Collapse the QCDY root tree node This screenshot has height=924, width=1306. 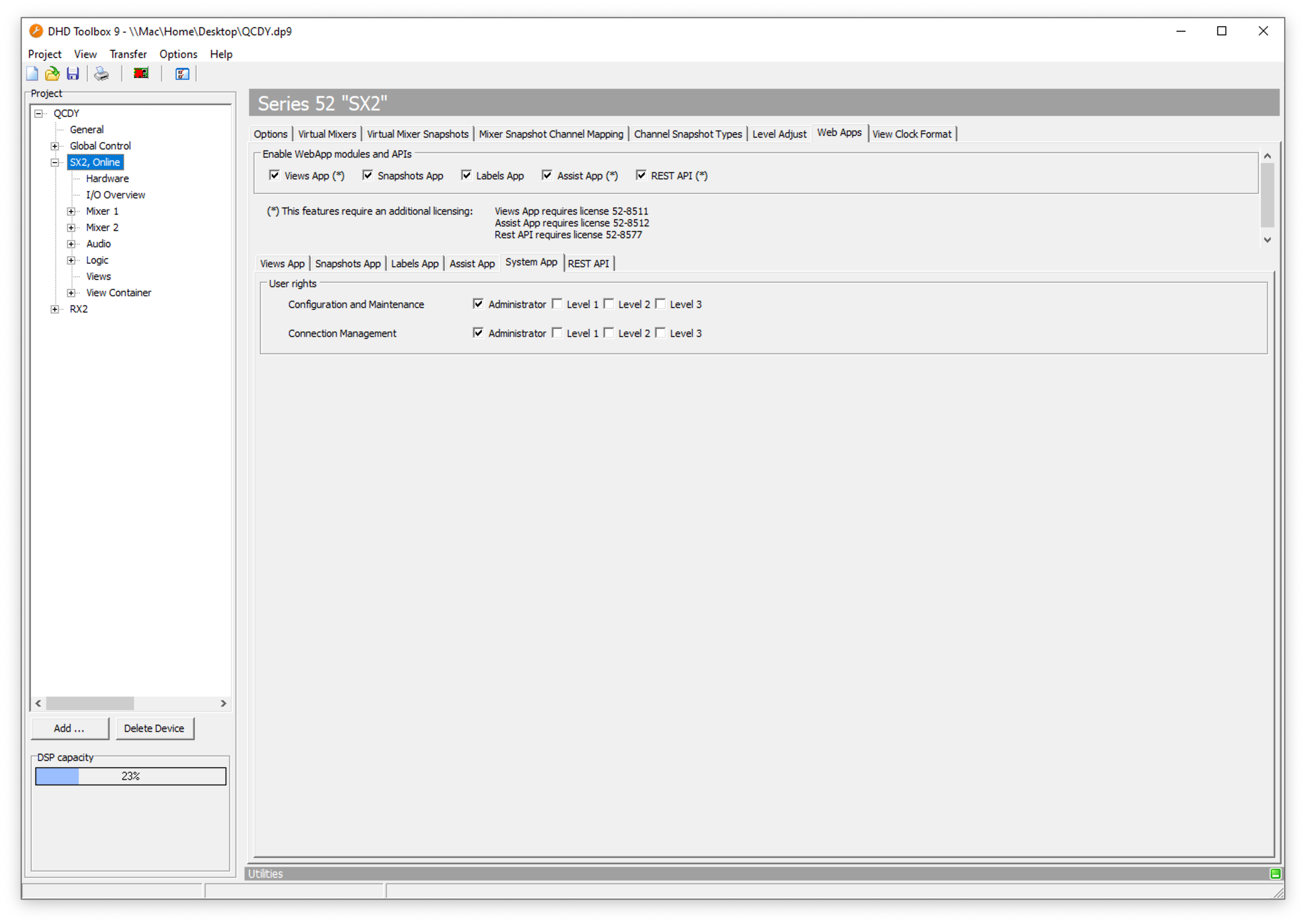tap(38, 113)
